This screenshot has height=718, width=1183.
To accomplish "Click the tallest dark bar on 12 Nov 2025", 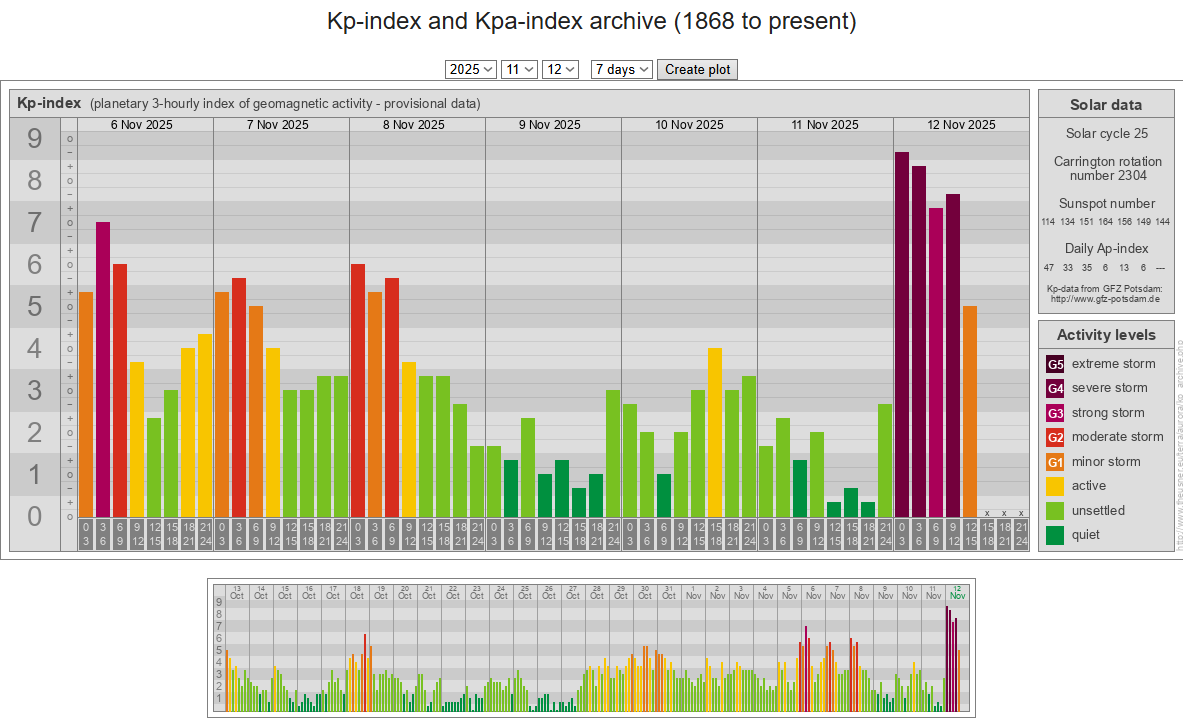I will point(902,332).
